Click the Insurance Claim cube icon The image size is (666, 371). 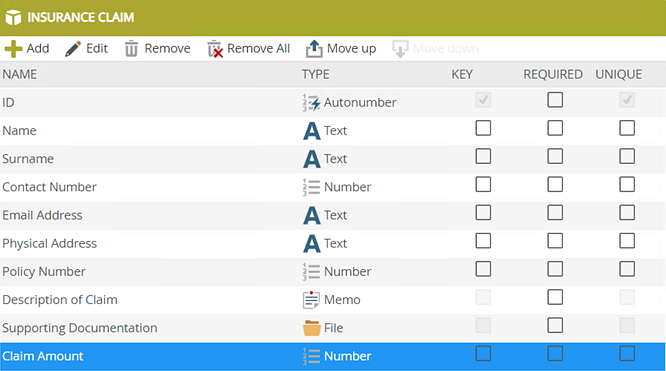pyautogui.click(x=13, y=17)
